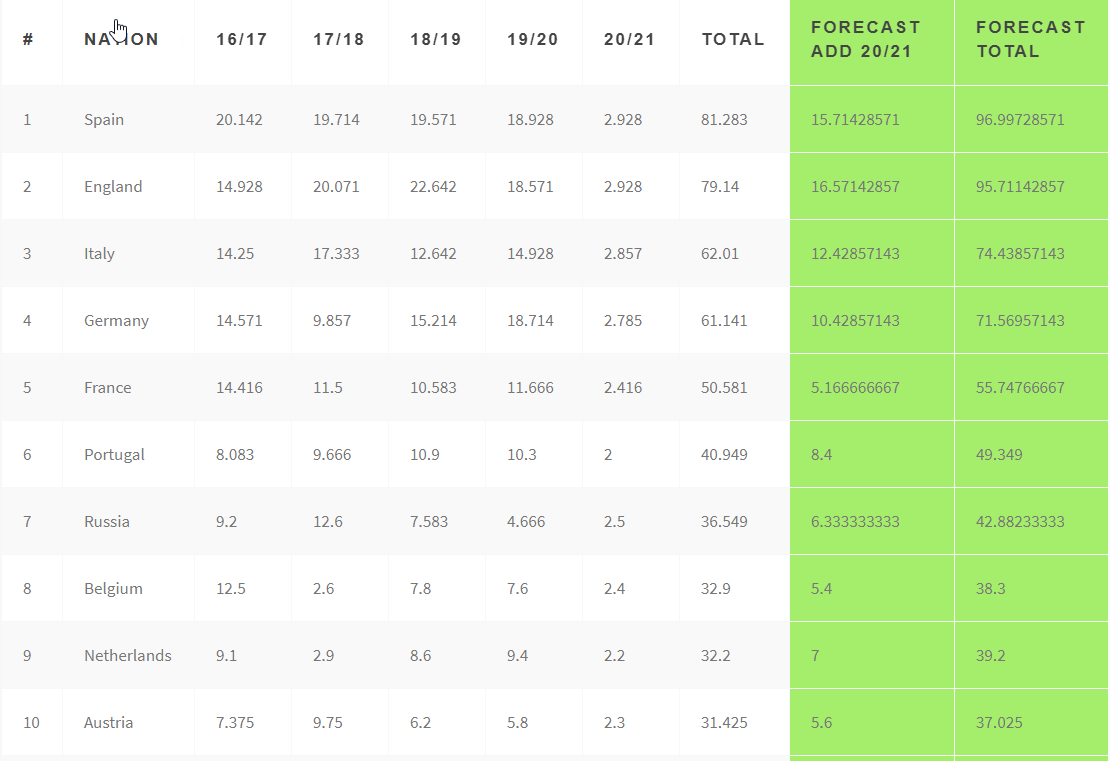Select the Russia nation cell
The image size is (1110, 761).
tap(107, 522)
